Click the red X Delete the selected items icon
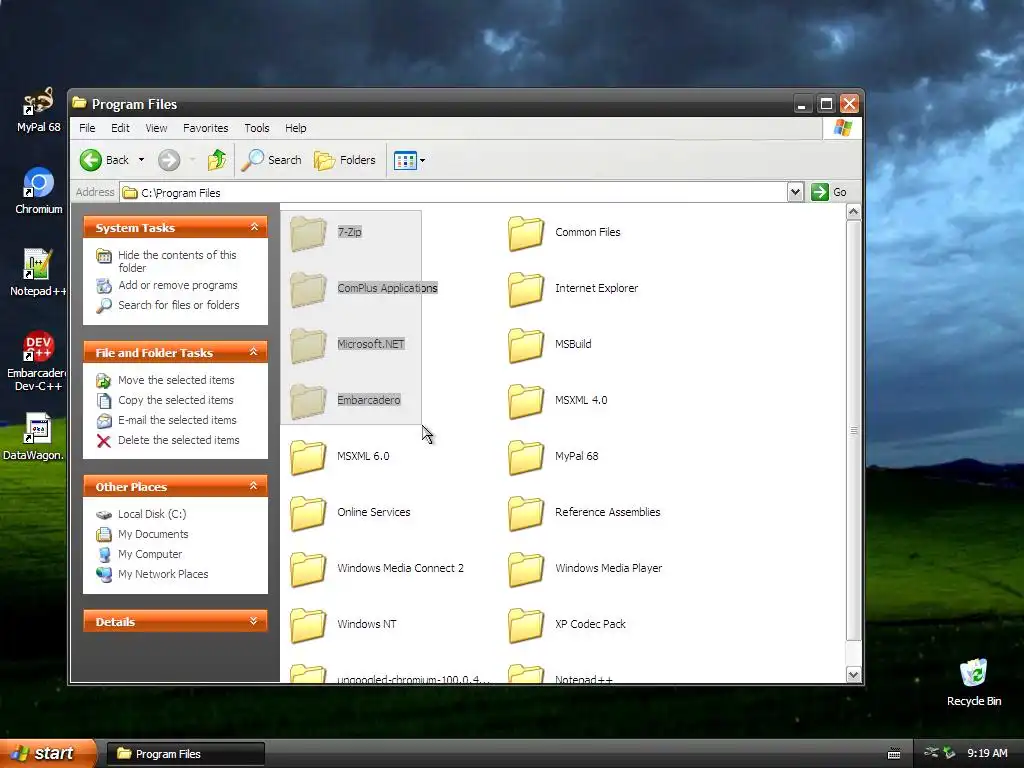Screen dimensions: 1024x768 pyautogui.click(x=104, y=441)
